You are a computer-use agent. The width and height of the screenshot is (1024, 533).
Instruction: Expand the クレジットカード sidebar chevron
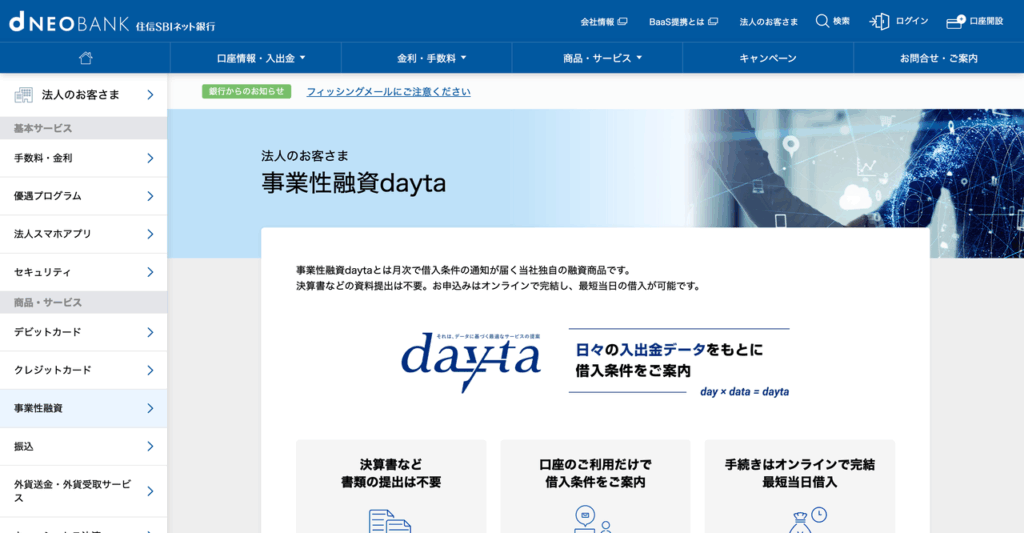[x=150, y=370]
